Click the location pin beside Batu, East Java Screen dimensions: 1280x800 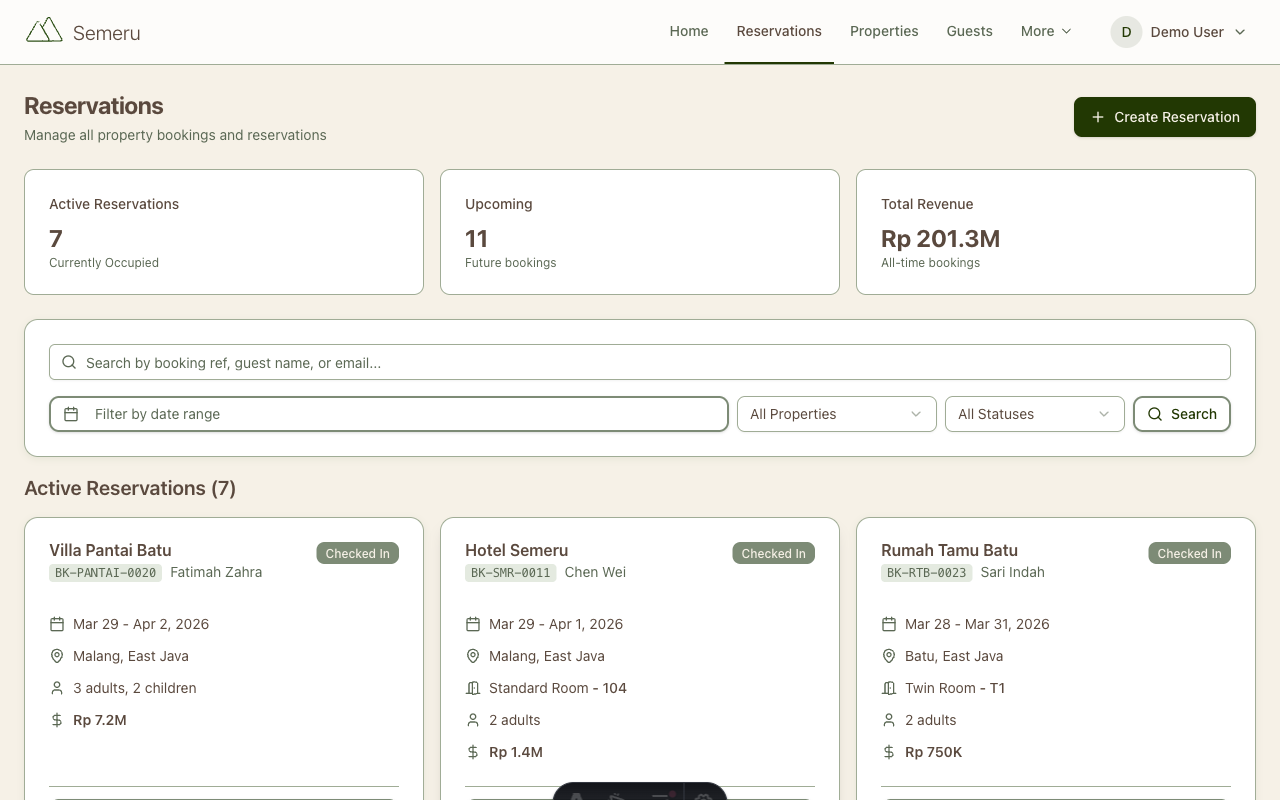pos(889,656)
